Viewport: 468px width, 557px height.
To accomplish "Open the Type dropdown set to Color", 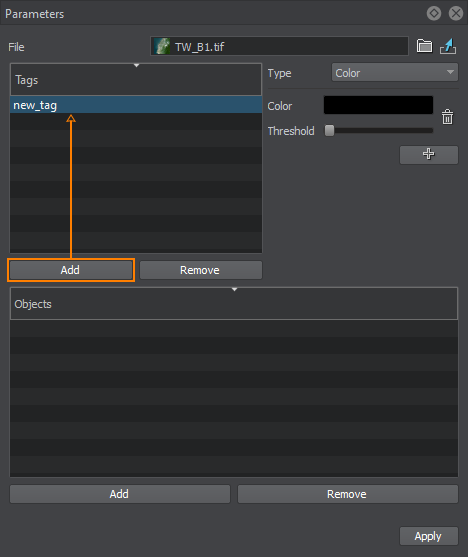I will coord(395,73).
